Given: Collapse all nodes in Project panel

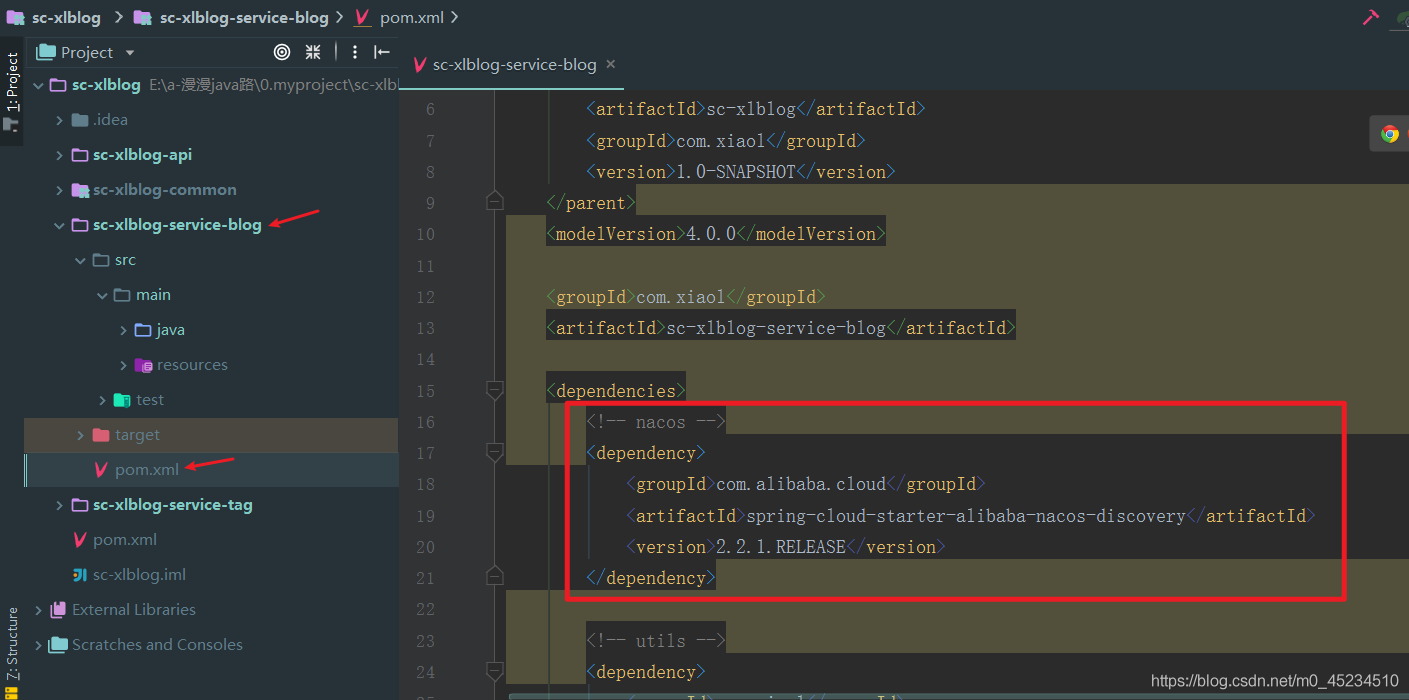Looking at the screenshot, I should point(313,52).
